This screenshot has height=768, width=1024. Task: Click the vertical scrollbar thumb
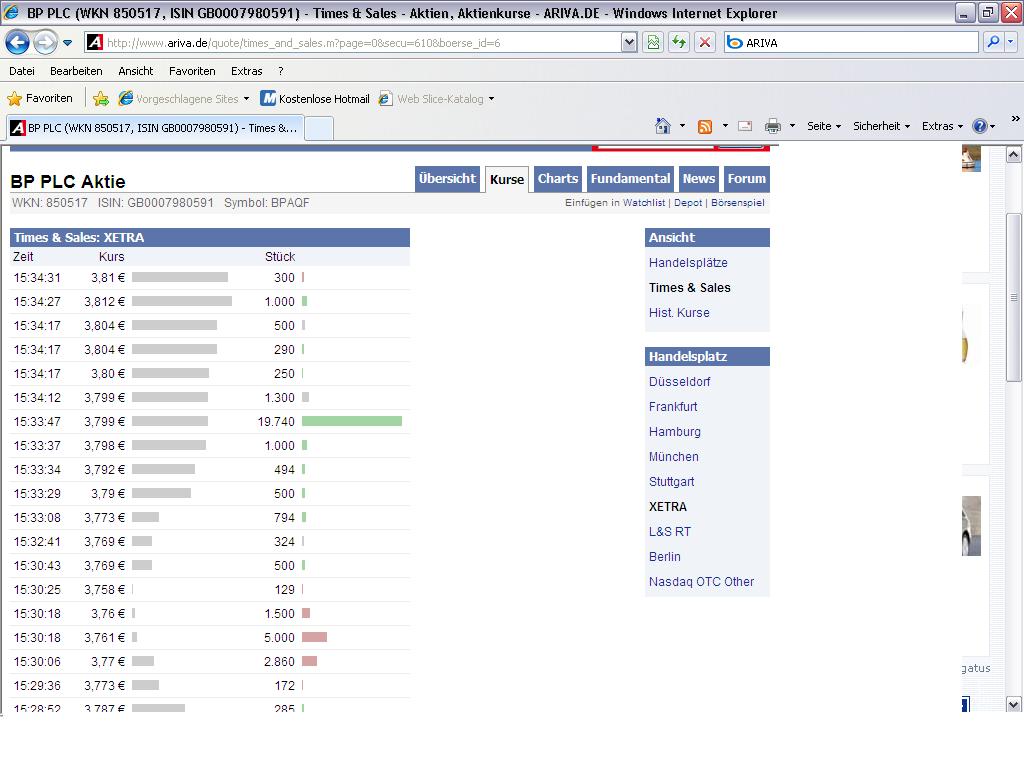click(1013, 297)
